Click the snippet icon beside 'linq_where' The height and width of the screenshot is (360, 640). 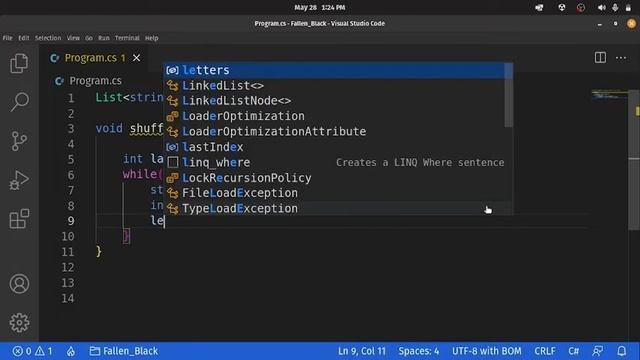click(x=173, y=162)
